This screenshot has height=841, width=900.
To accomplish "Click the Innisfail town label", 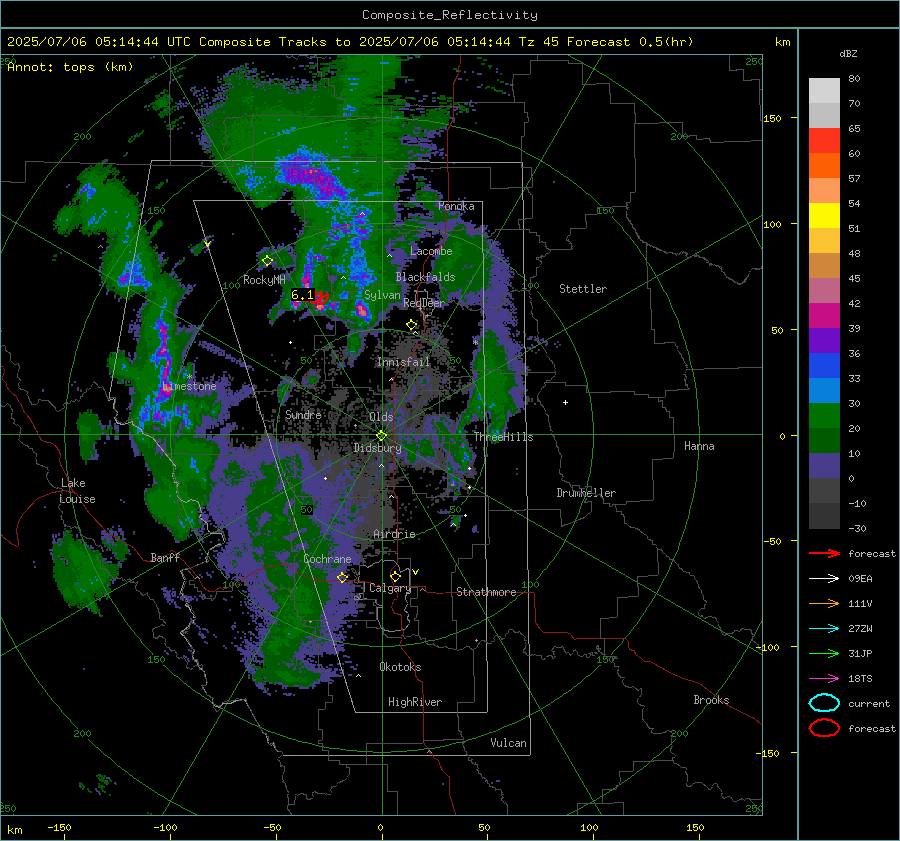I will click(x=403, y=362).
